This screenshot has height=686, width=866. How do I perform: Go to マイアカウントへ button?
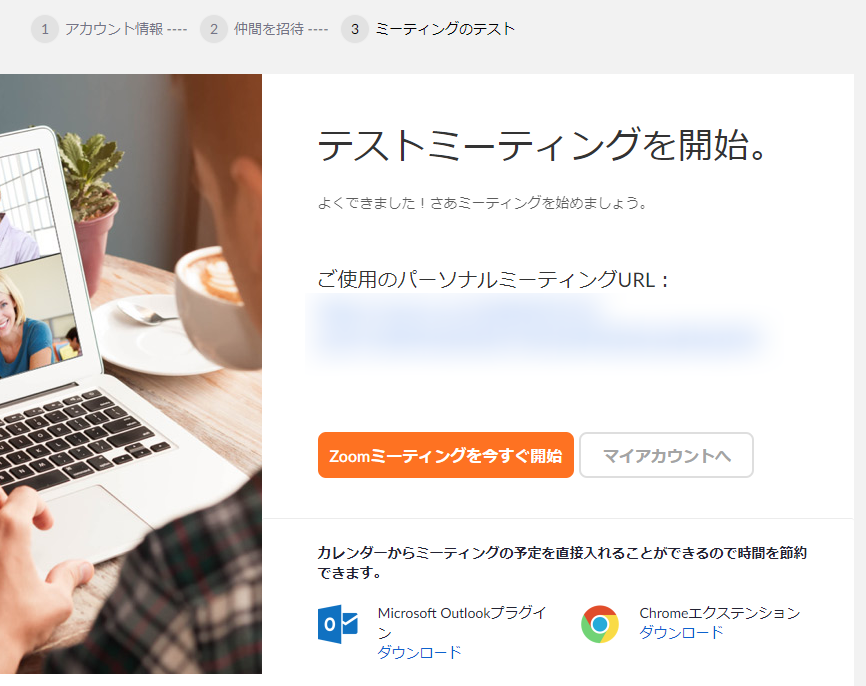pos(666,455)
